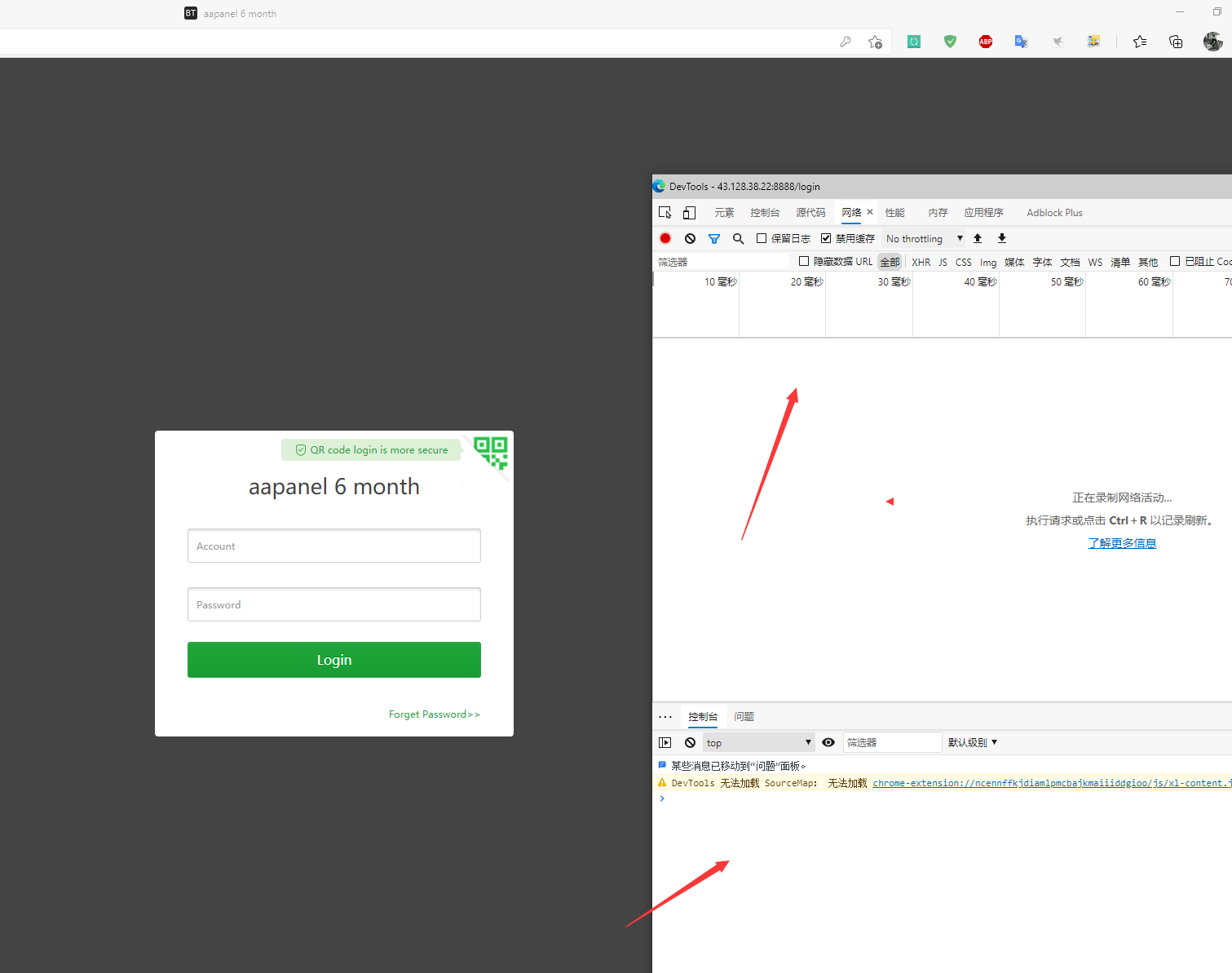Image resolution: width=1232 pixels, height=973 pixels.
Task: Open the browser Collections icon
Action: (1176, 42)
